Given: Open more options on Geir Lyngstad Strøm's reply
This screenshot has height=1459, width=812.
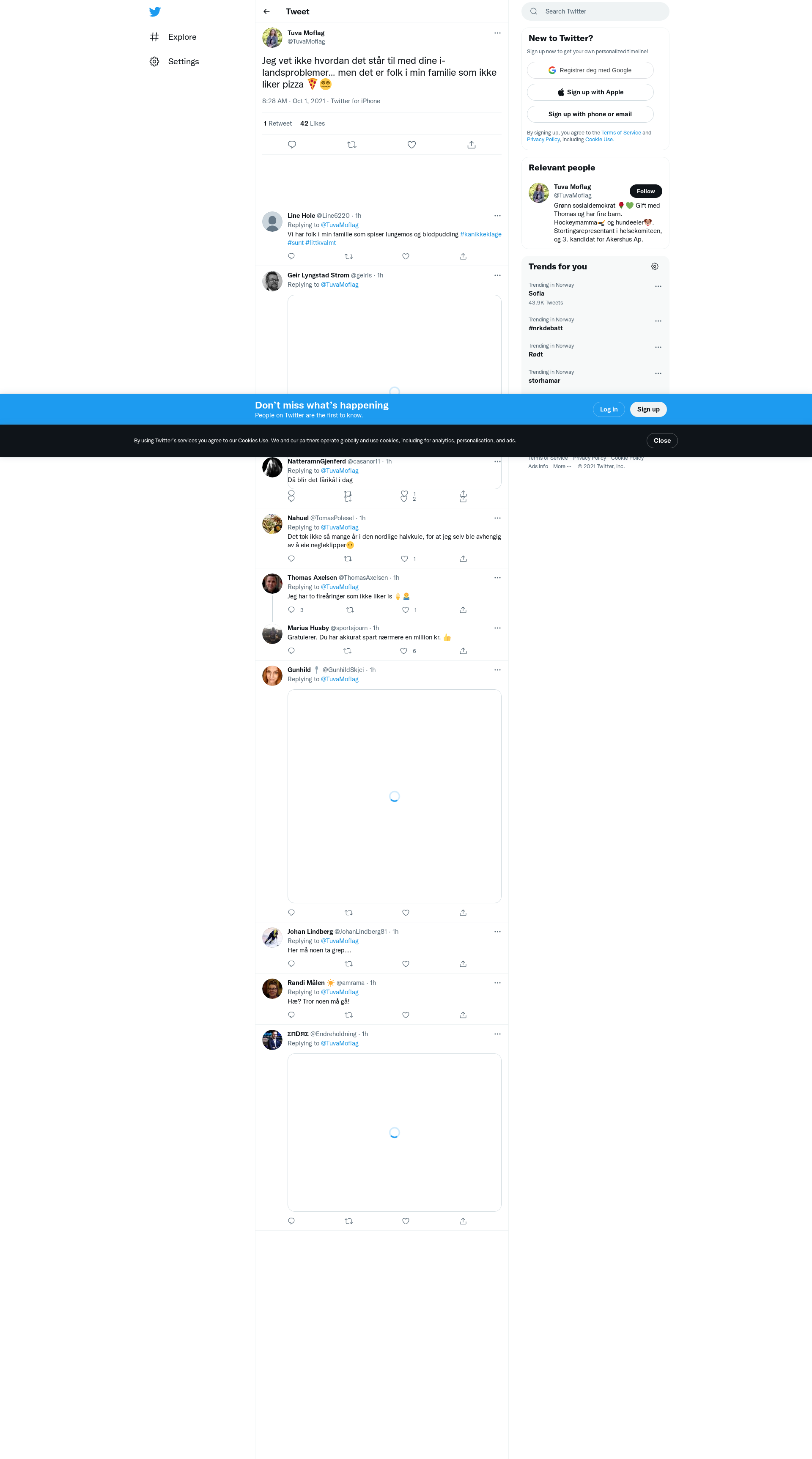Looking at the screenshot, I should pyautogui.click(x=497, y=275).
